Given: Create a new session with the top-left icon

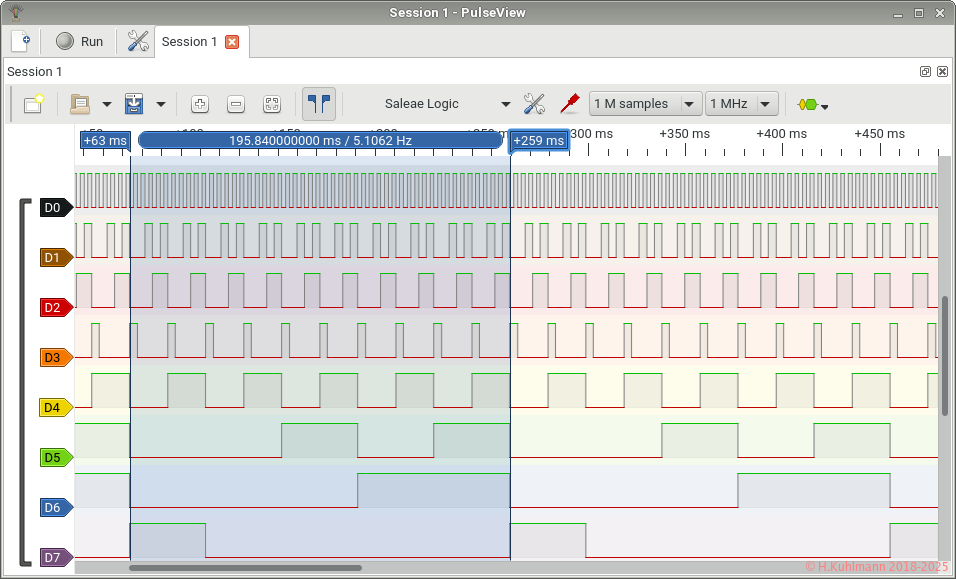Looking at the screenshot, I should (x=21, y=41).
